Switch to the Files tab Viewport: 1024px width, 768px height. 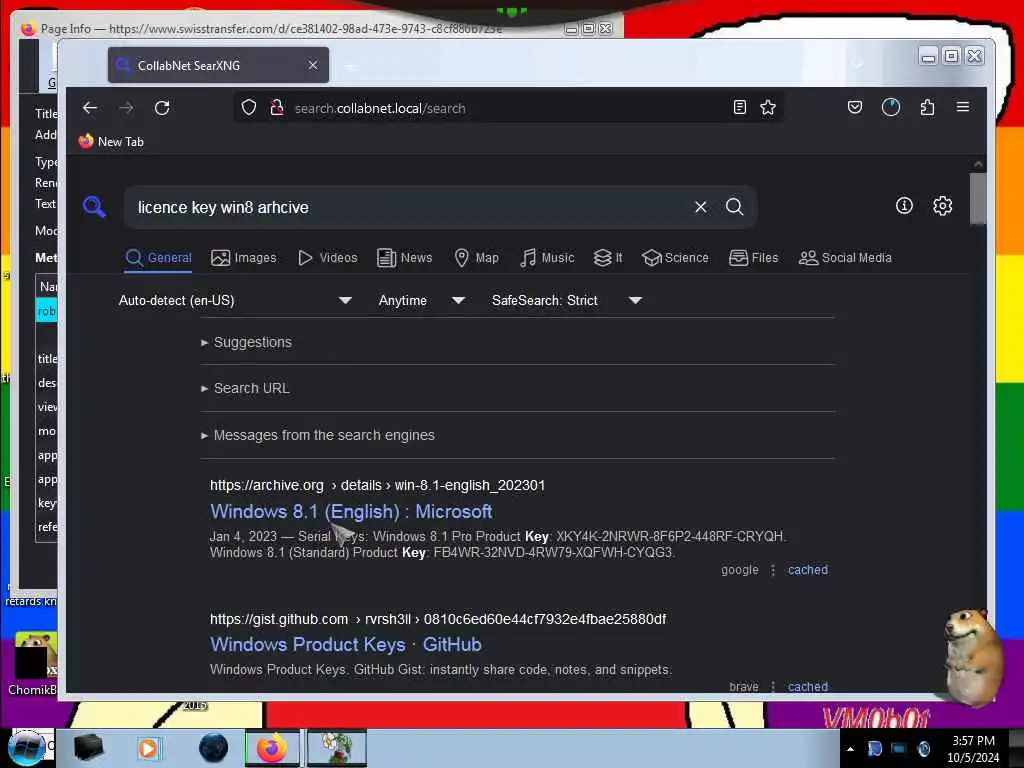pos(754,258)
